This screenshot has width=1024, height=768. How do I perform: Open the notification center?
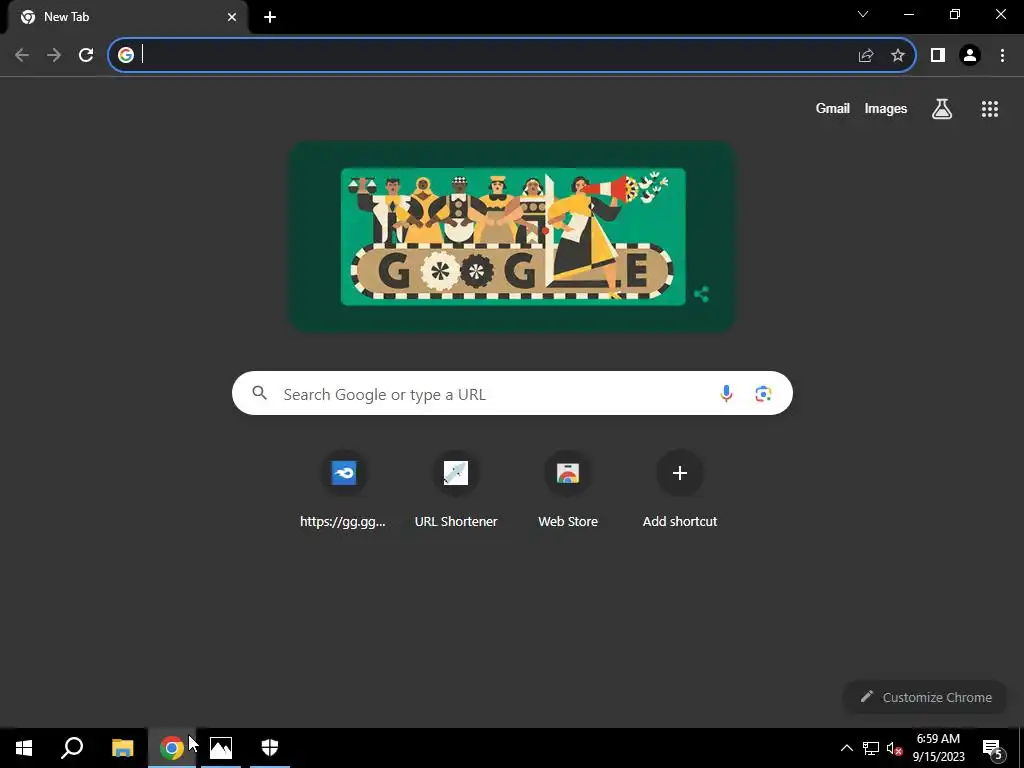click(993, 749)
